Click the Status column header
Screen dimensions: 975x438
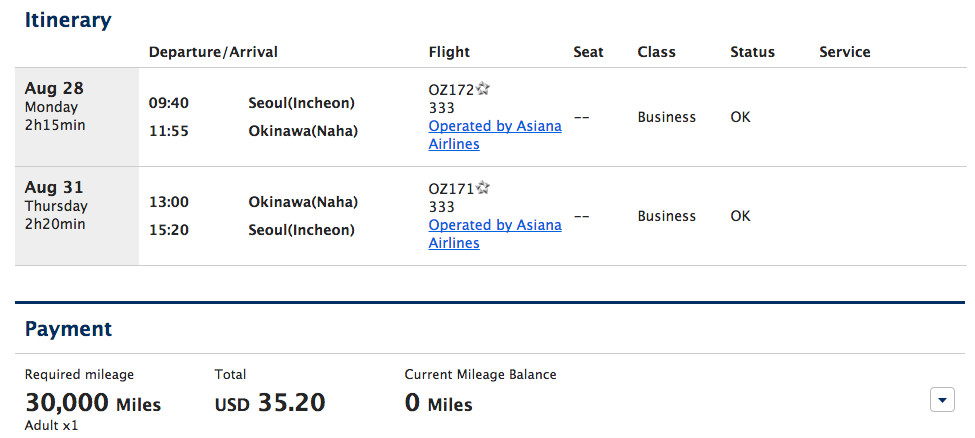click(x=752, y=52)
